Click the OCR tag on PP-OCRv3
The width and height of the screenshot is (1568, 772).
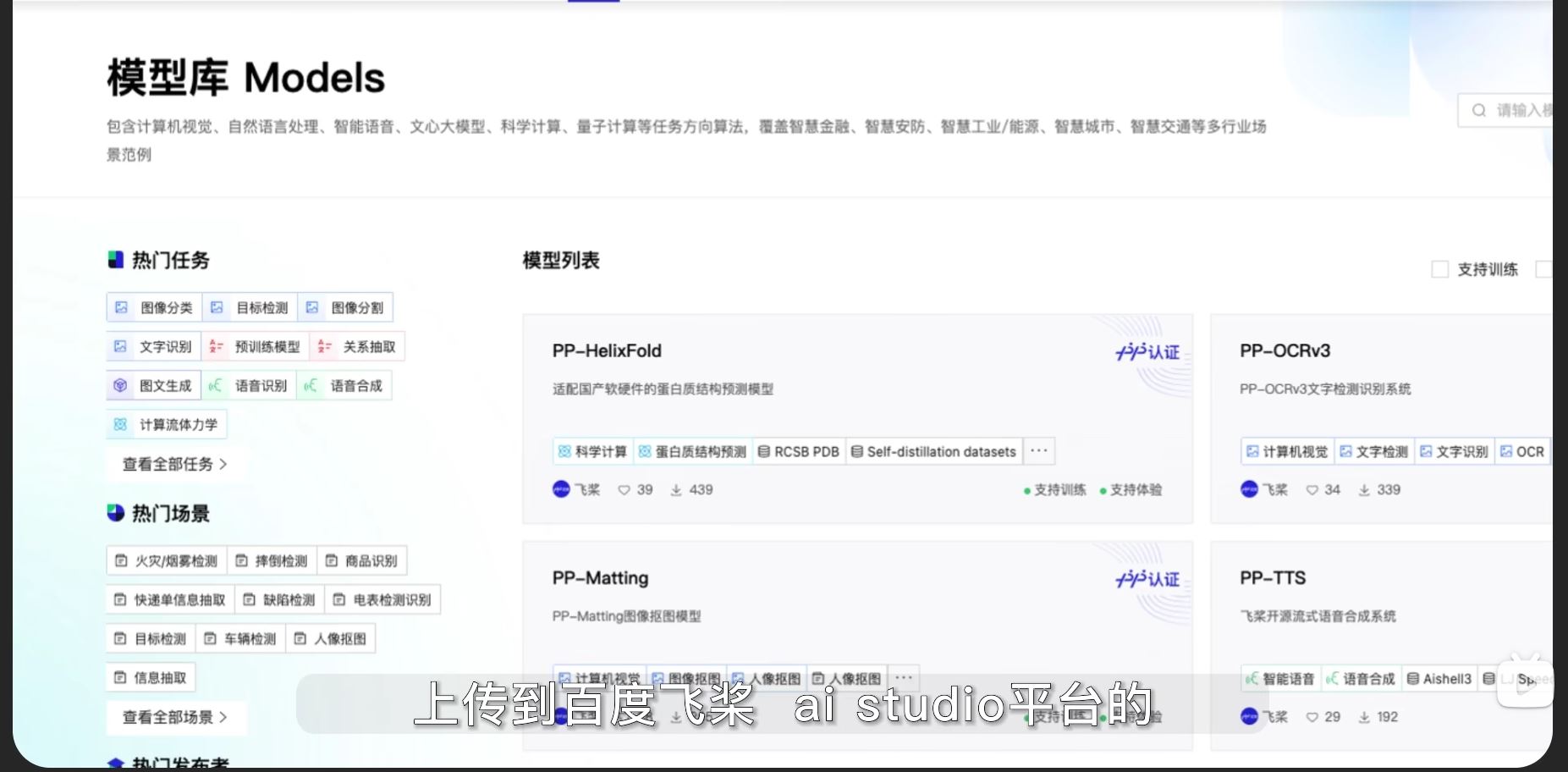[x=1522, y=451]
